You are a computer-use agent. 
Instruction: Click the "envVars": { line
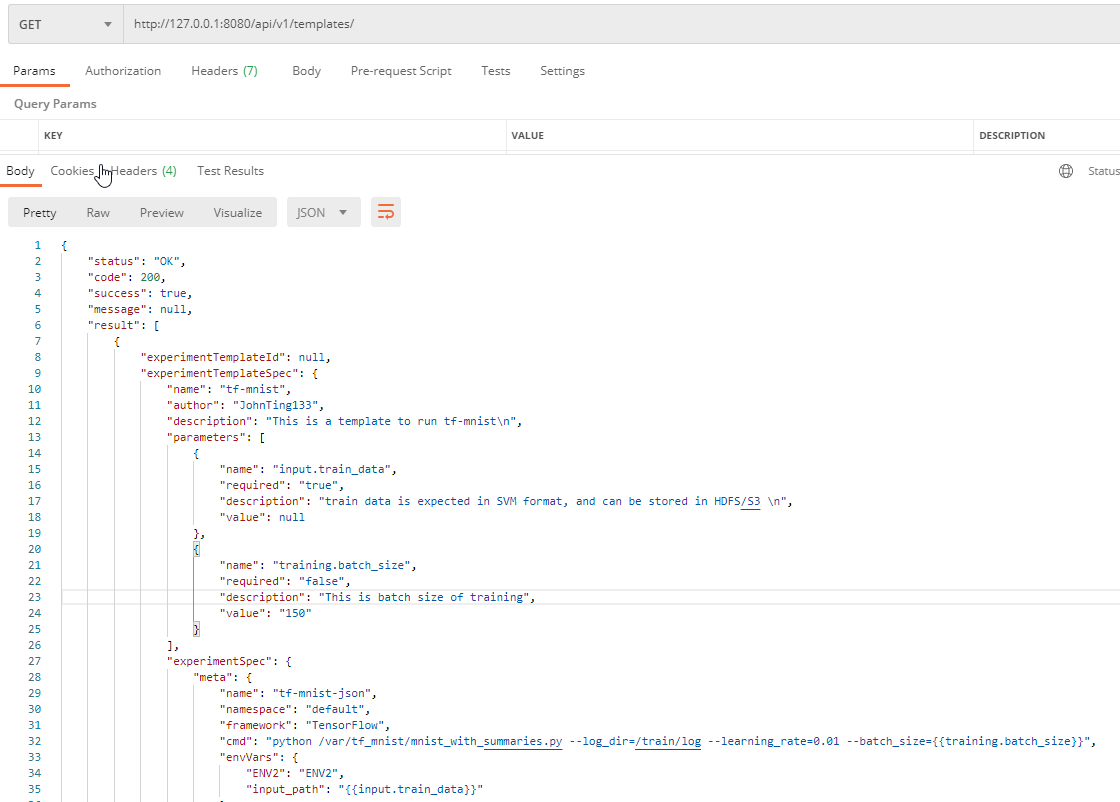click(259, 757)
